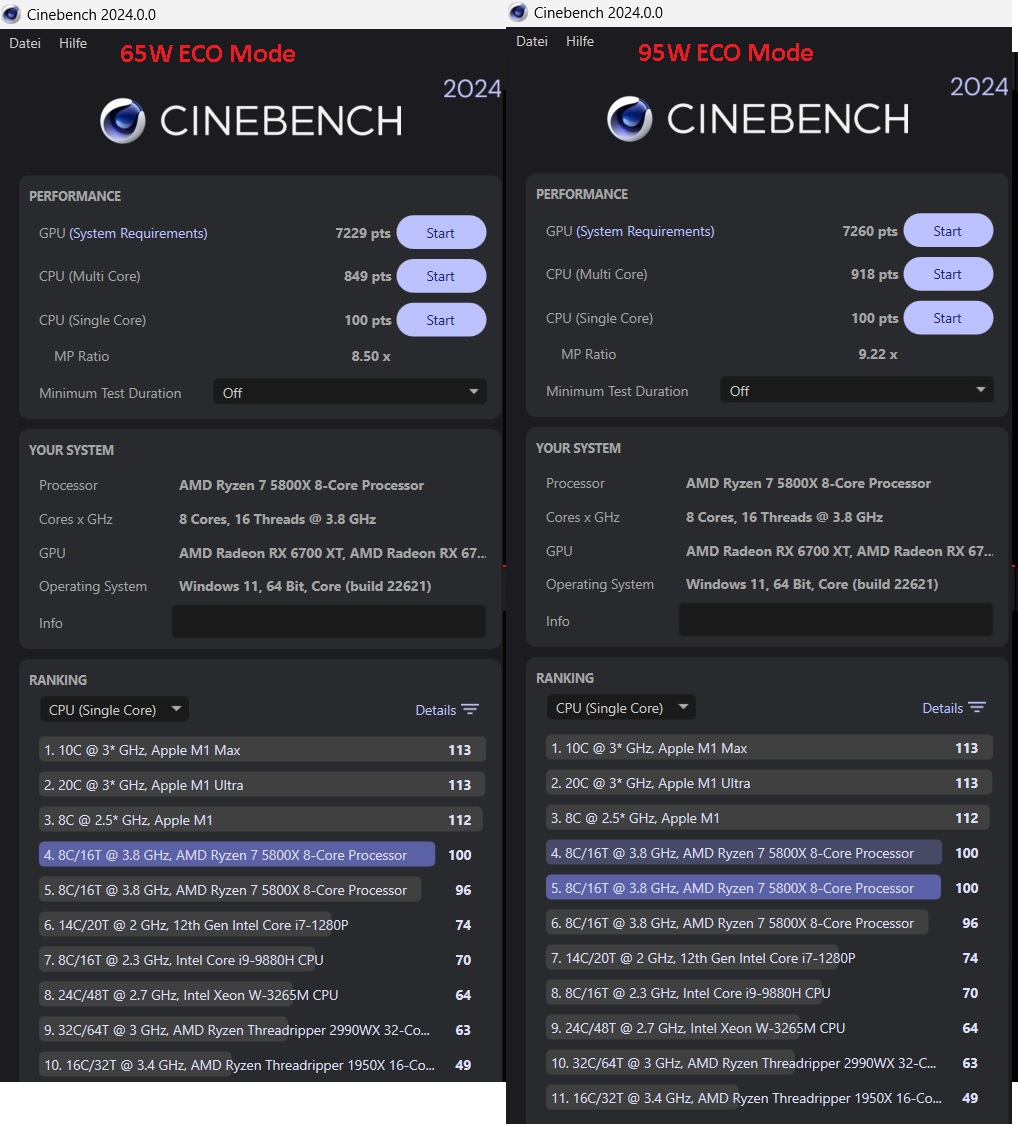The width and height of the screenshot is (1018, 1126).
Task: Click Cinebench app icon in 95W title bar
Action: (518, 12)
